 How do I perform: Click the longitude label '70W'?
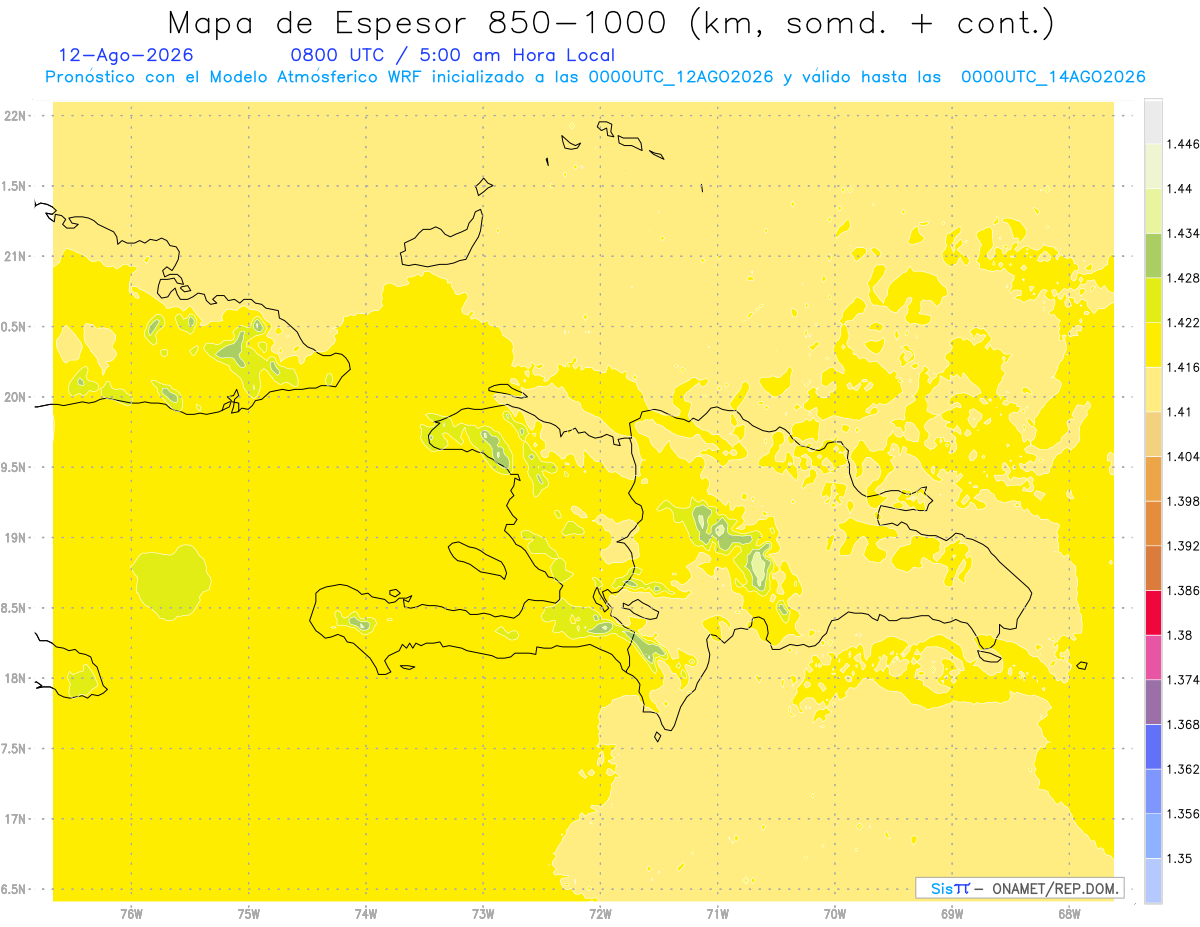835,914
